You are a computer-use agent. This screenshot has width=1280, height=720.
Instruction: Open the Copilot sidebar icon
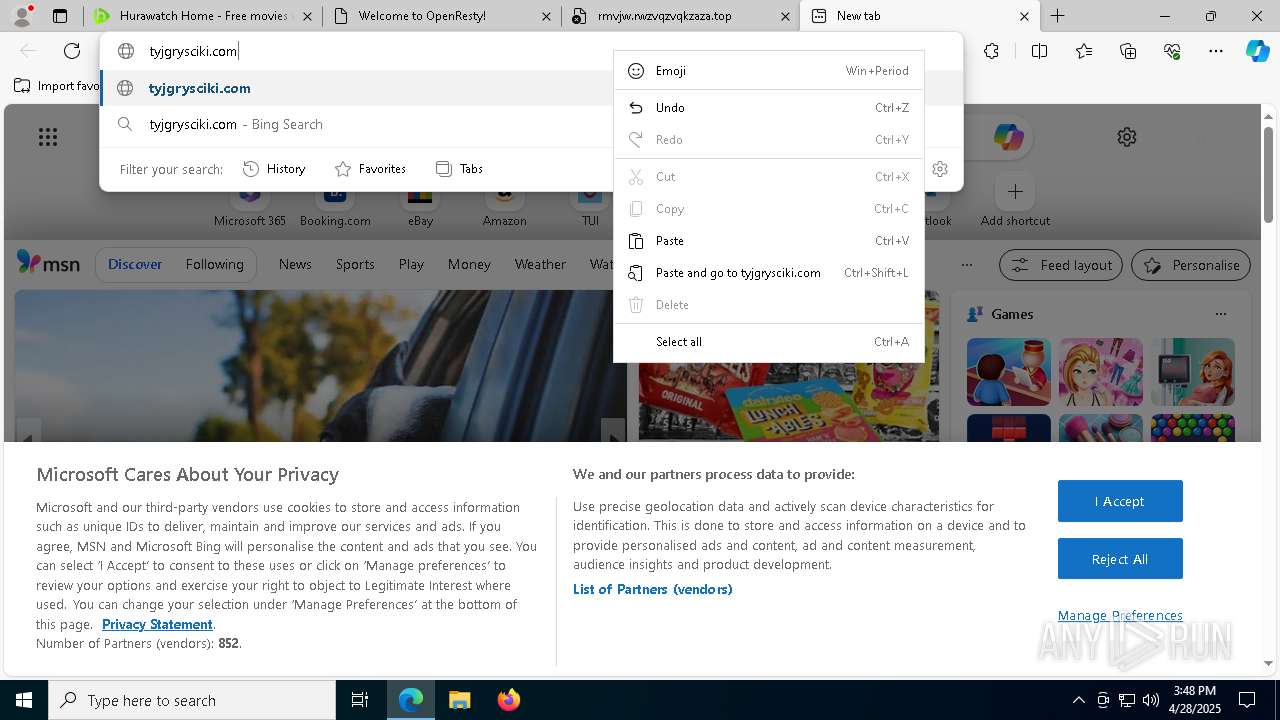tap(1257, 51)
